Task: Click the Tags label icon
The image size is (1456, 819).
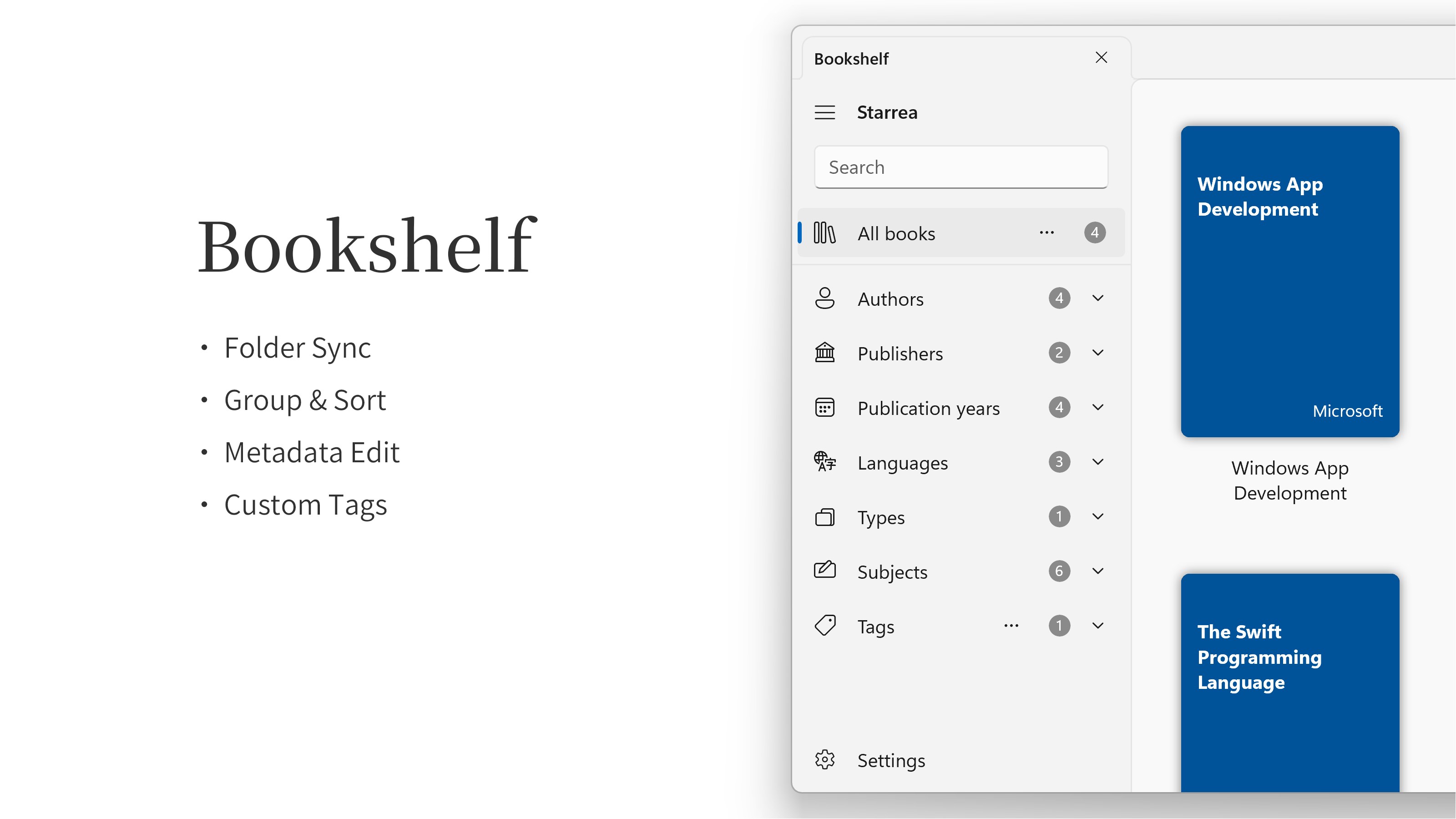Action: 824,626
